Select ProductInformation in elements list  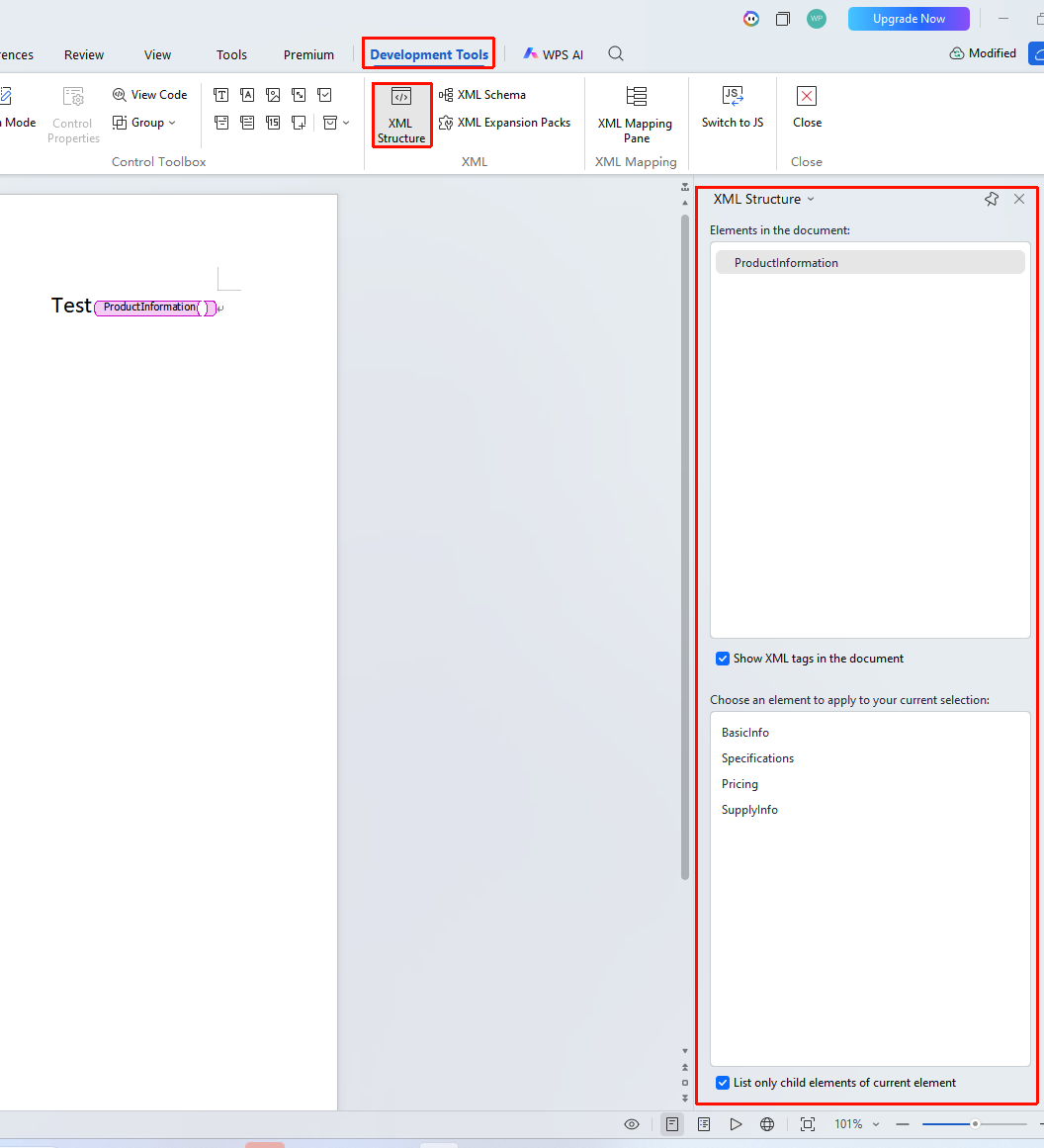click(x=870, y=262)
